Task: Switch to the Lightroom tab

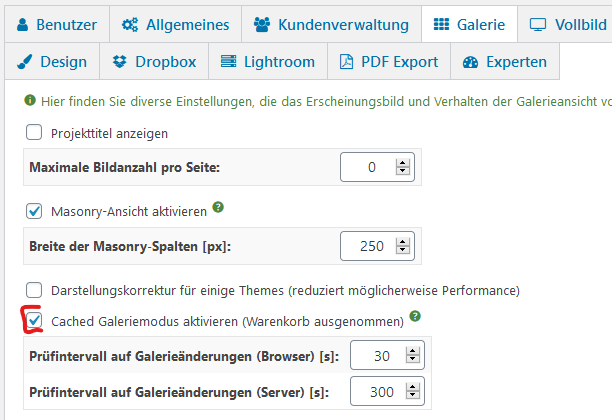Action: [x=266, y=62]
